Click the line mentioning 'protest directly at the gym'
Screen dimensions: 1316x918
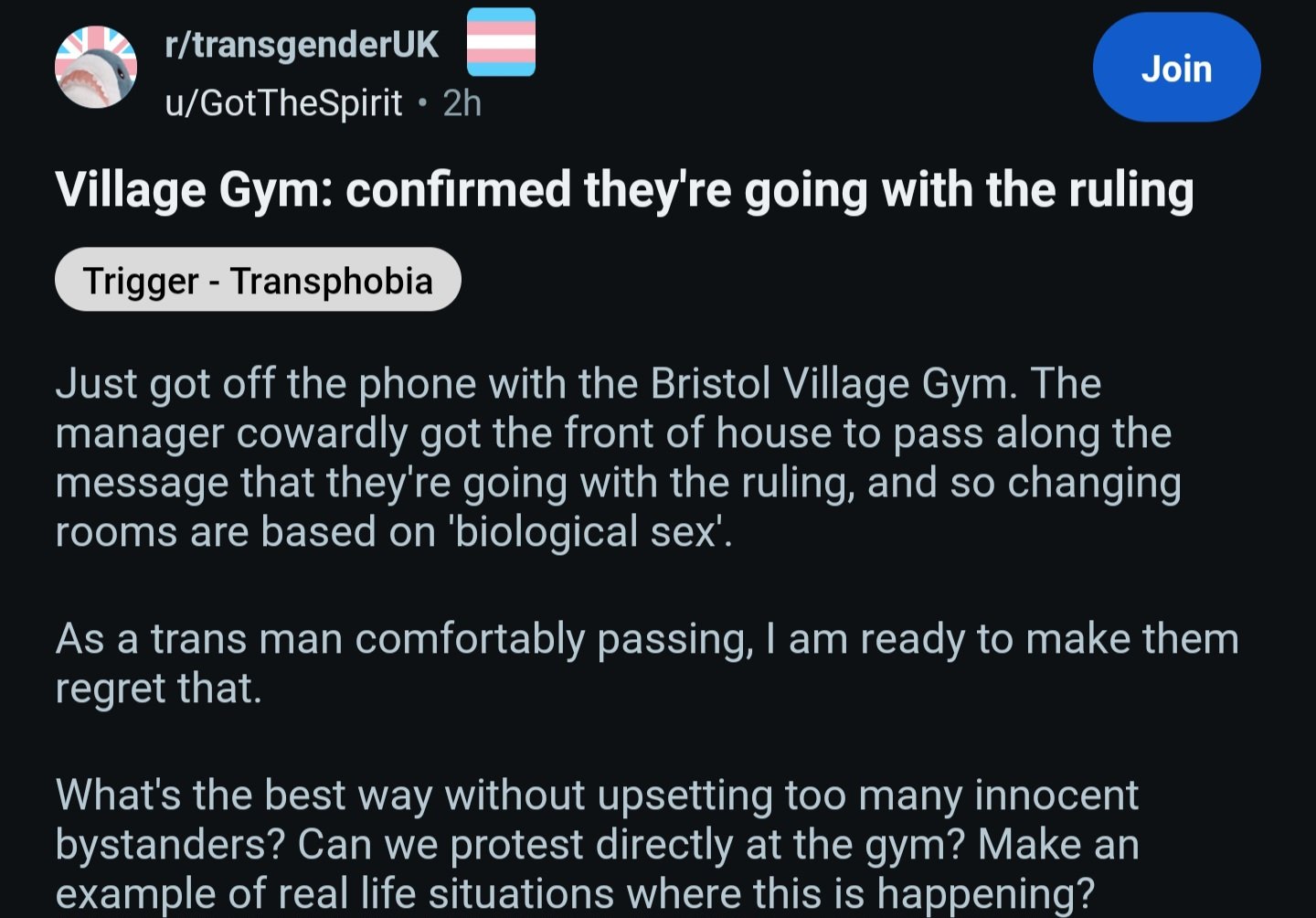tap(598, 845)
